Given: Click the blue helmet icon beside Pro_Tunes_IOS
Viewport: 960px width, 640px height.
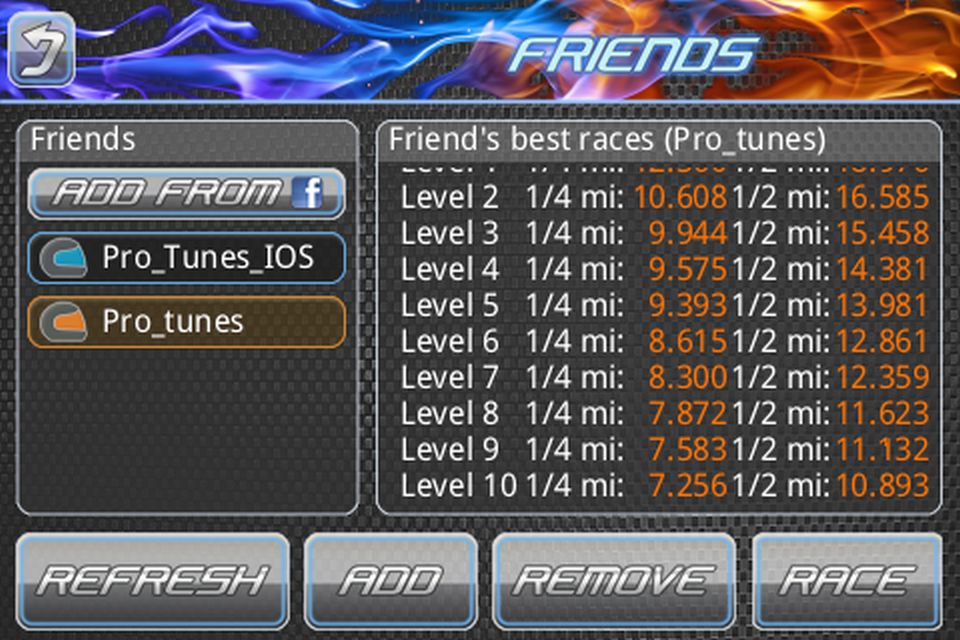Looking at the screenshot, I should tap(63, 258).
